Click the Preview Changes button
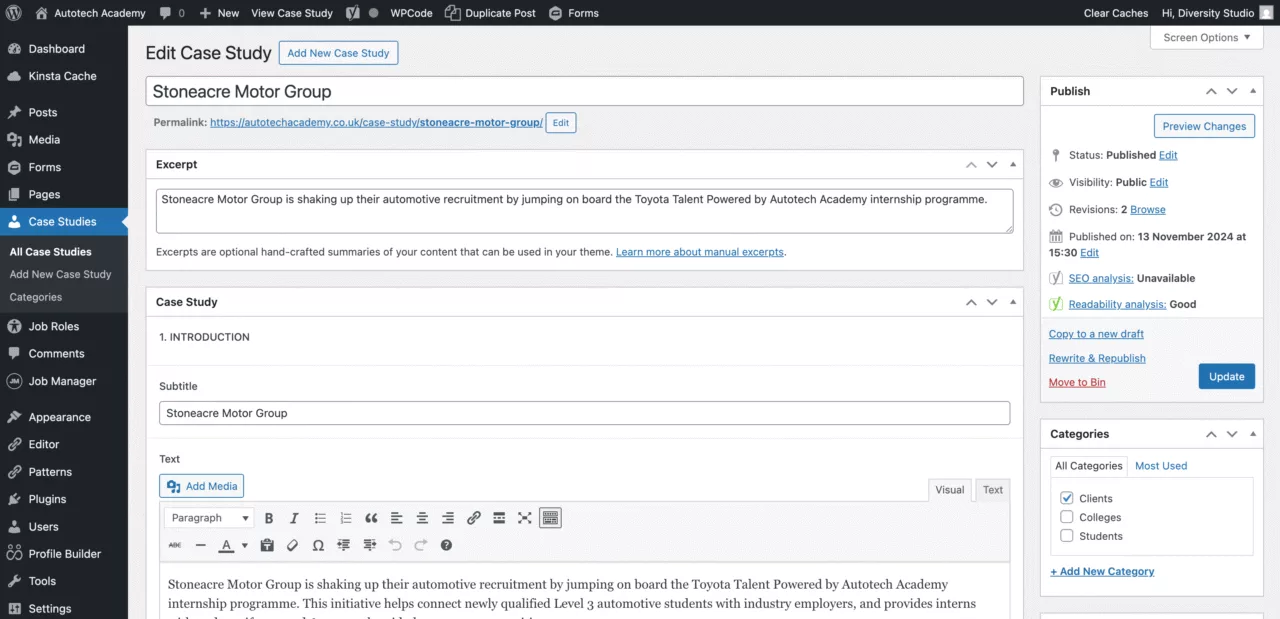Image resolution: width=1280 pixels, height=619 pixels. click(x=1204, y=126)
